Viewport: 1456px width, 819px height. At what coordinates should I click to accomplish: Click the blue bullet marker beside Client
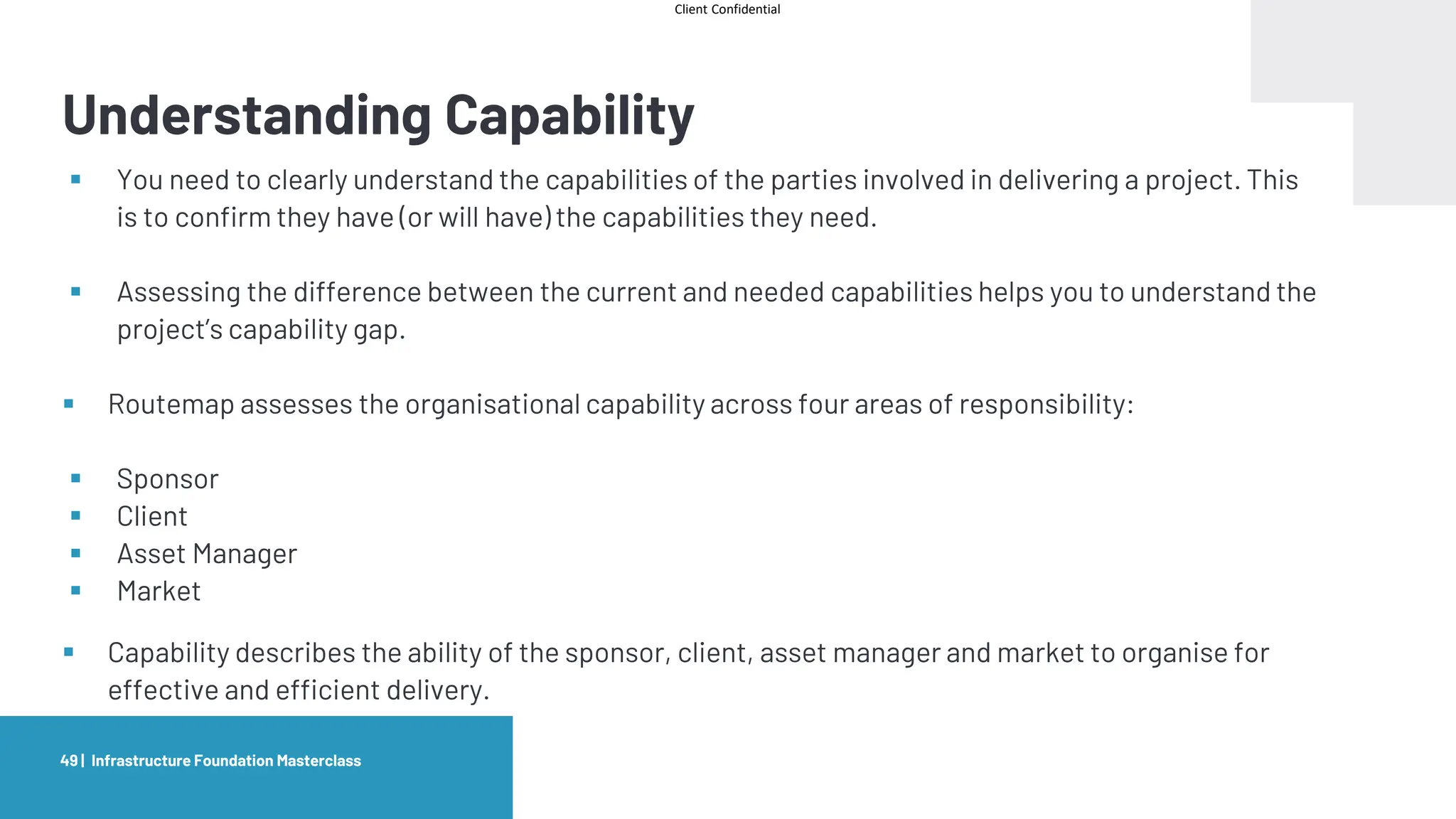(76, 516)
